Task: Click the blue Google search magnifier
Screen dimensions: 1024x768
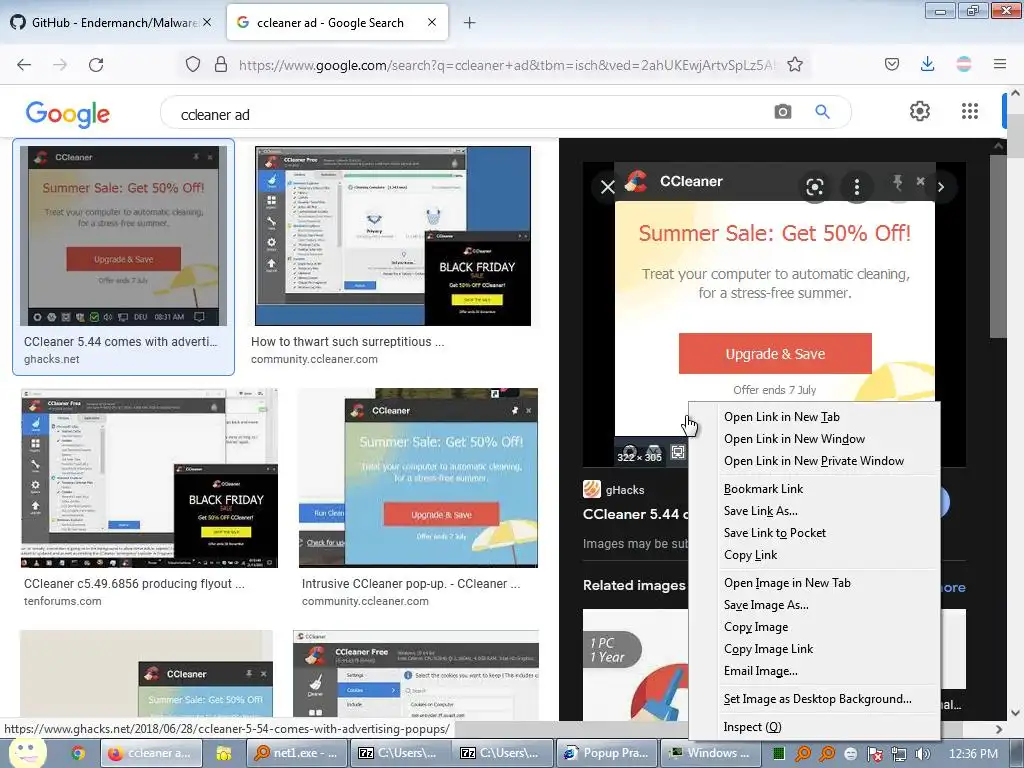Action: (823, 112)
